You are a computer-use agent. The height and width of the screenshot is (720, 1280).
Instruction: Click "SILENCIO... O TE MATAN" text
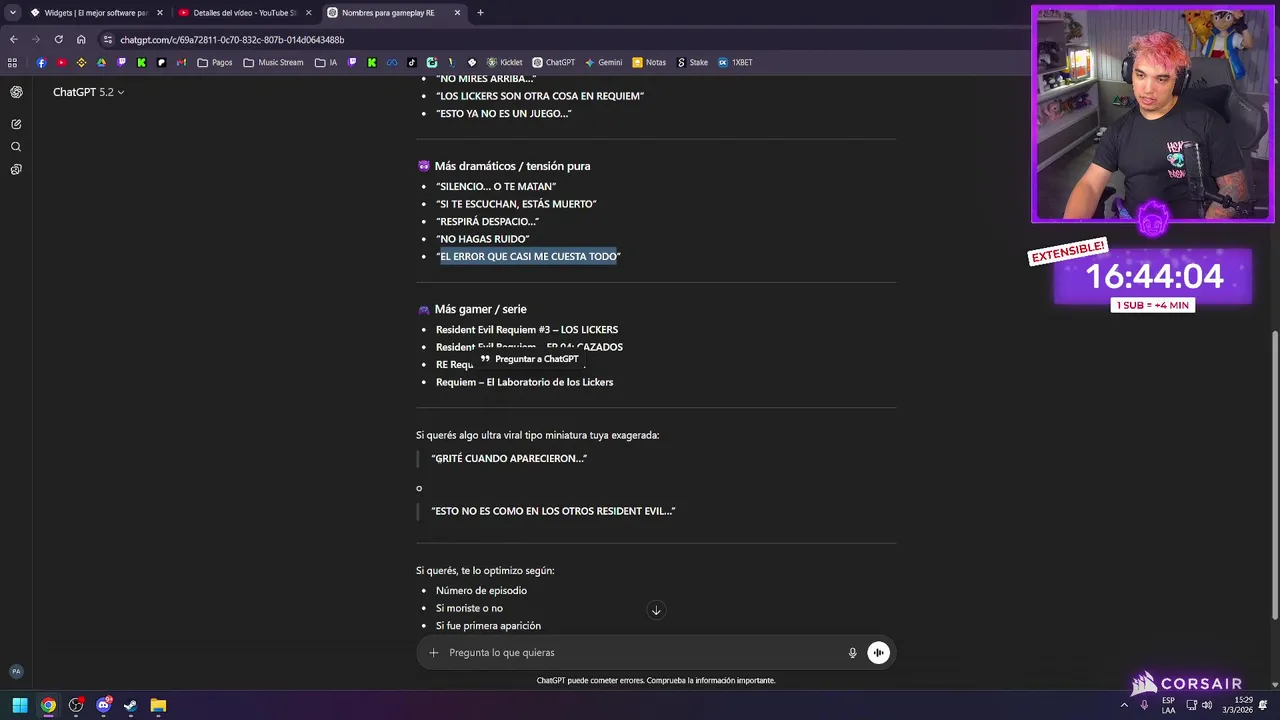tap(496, 187)
